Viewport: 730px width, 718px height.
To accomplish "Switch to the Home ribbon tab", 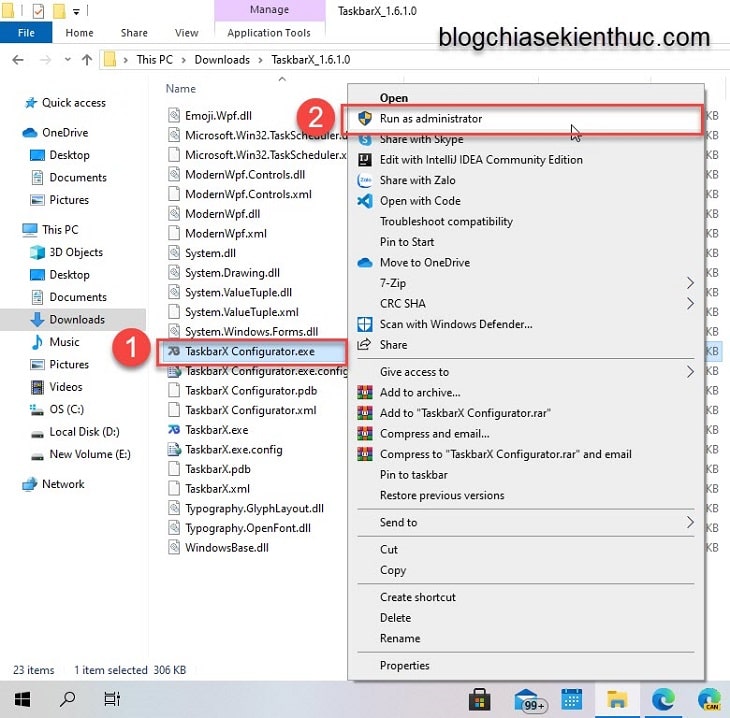I will (79, 33).
